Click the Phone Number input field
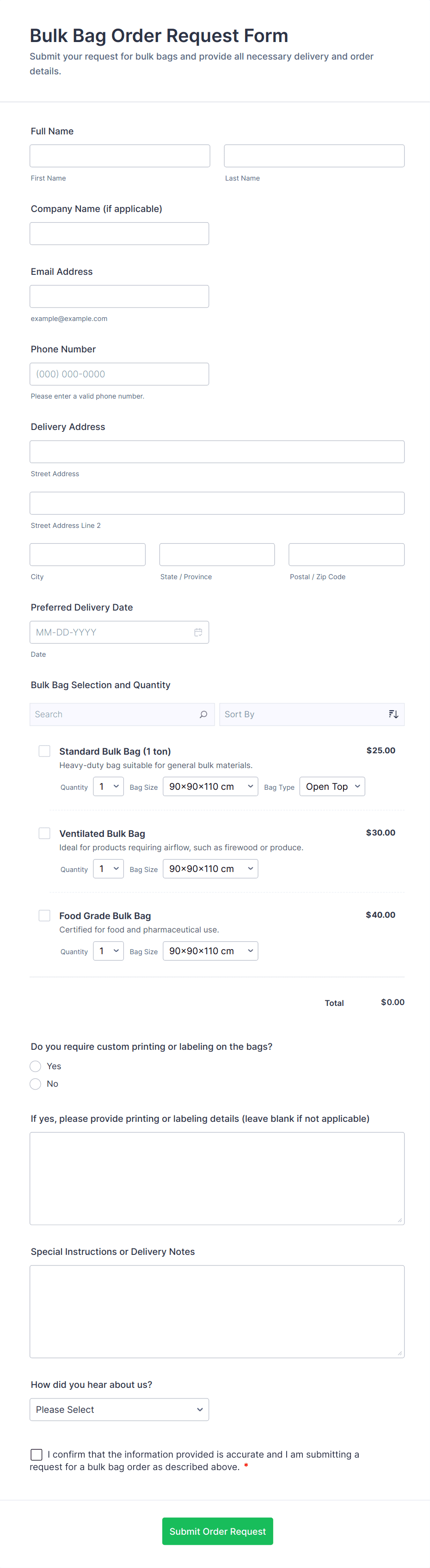Screen dimensions: 430x1568 (119, 375)
